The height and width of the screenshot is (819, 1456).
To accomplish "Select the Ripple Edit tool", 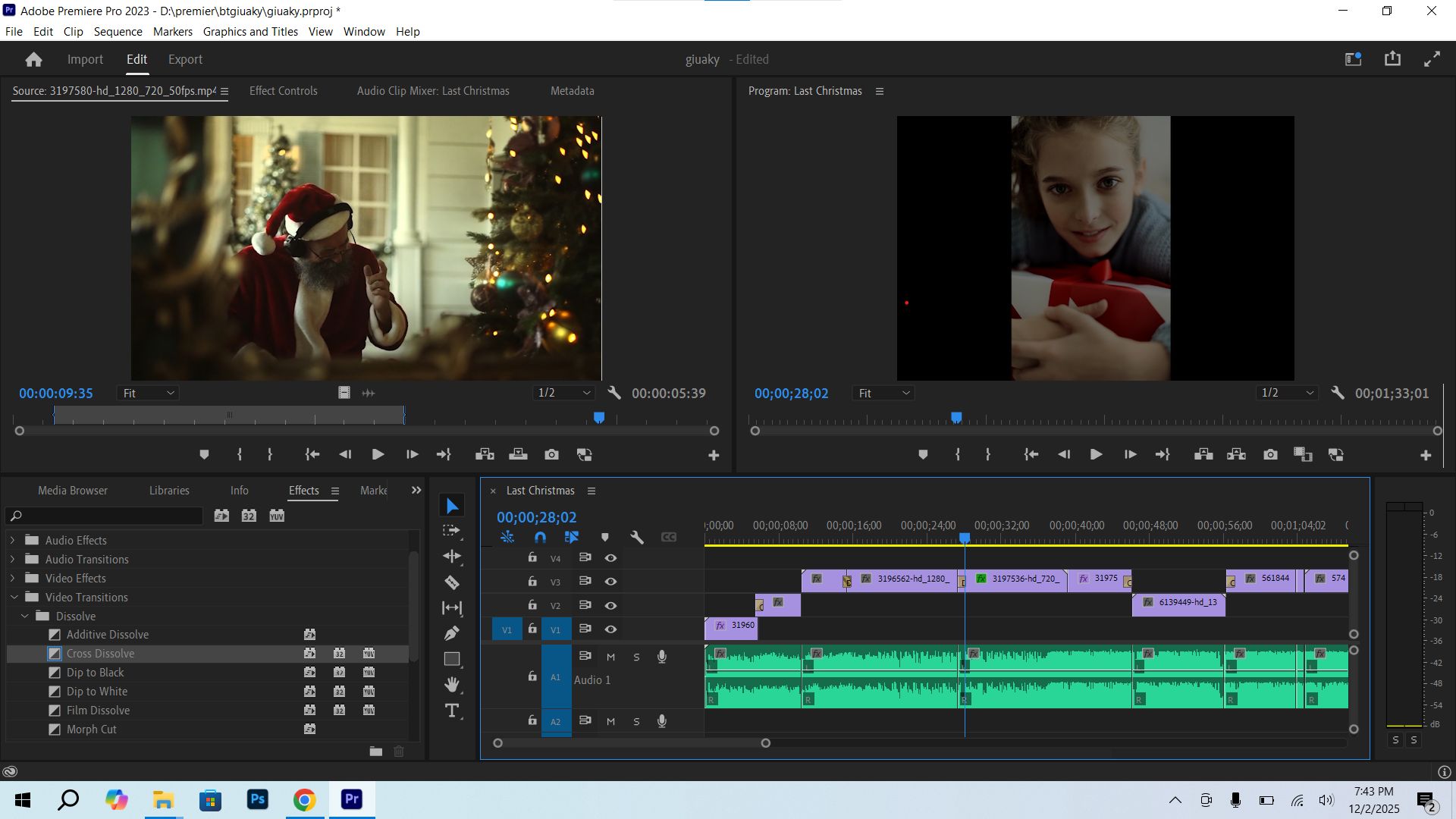I will (452, 557).
